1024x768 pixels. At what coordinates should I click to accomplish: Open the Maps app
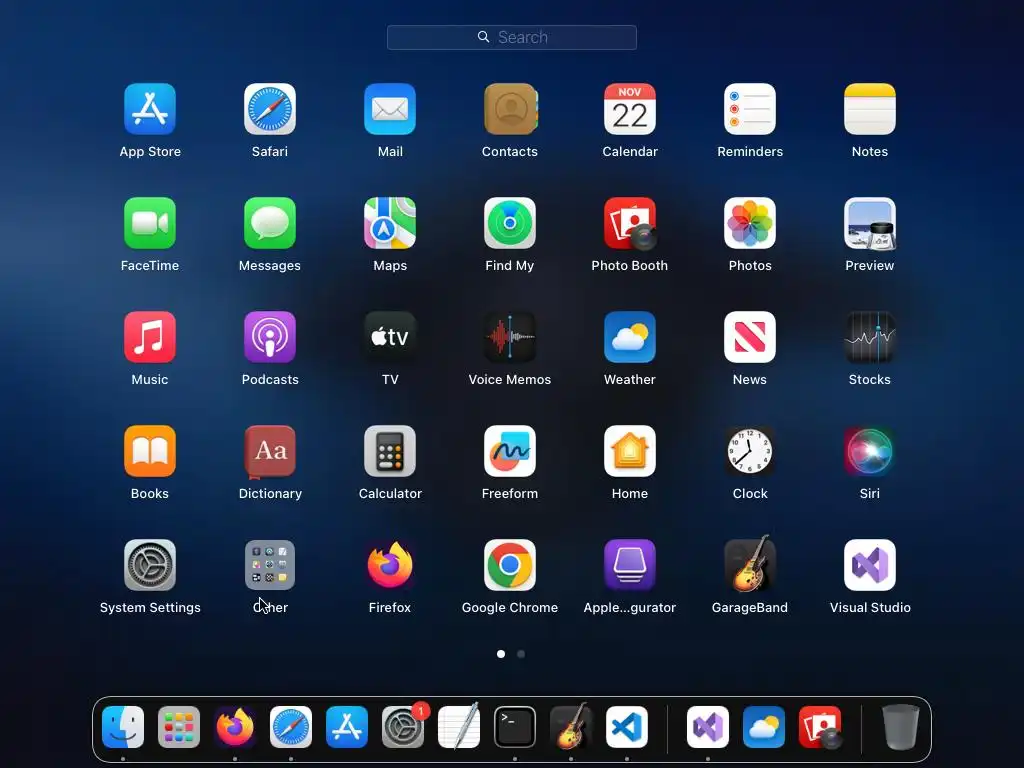[x=390, y=223]
